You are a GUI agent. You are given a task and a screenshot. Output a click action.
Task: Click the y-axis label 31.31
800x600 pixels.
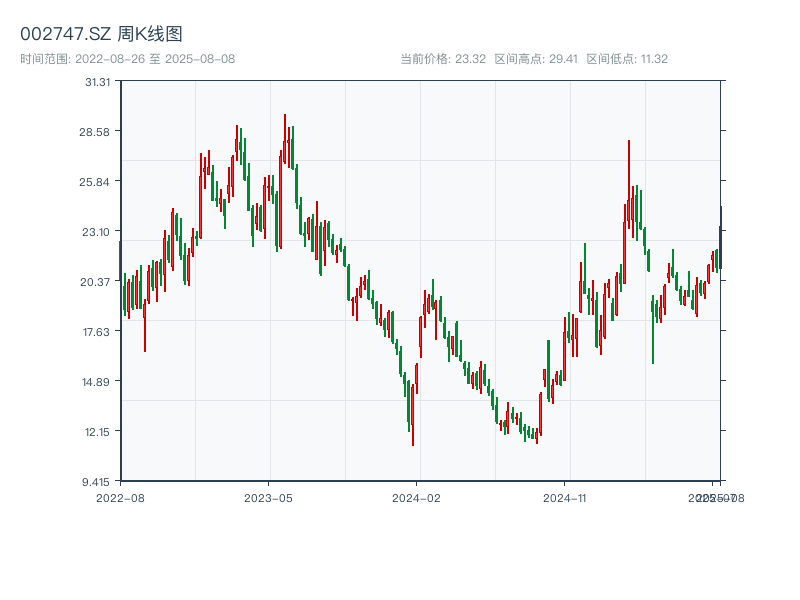pos(97,82)
